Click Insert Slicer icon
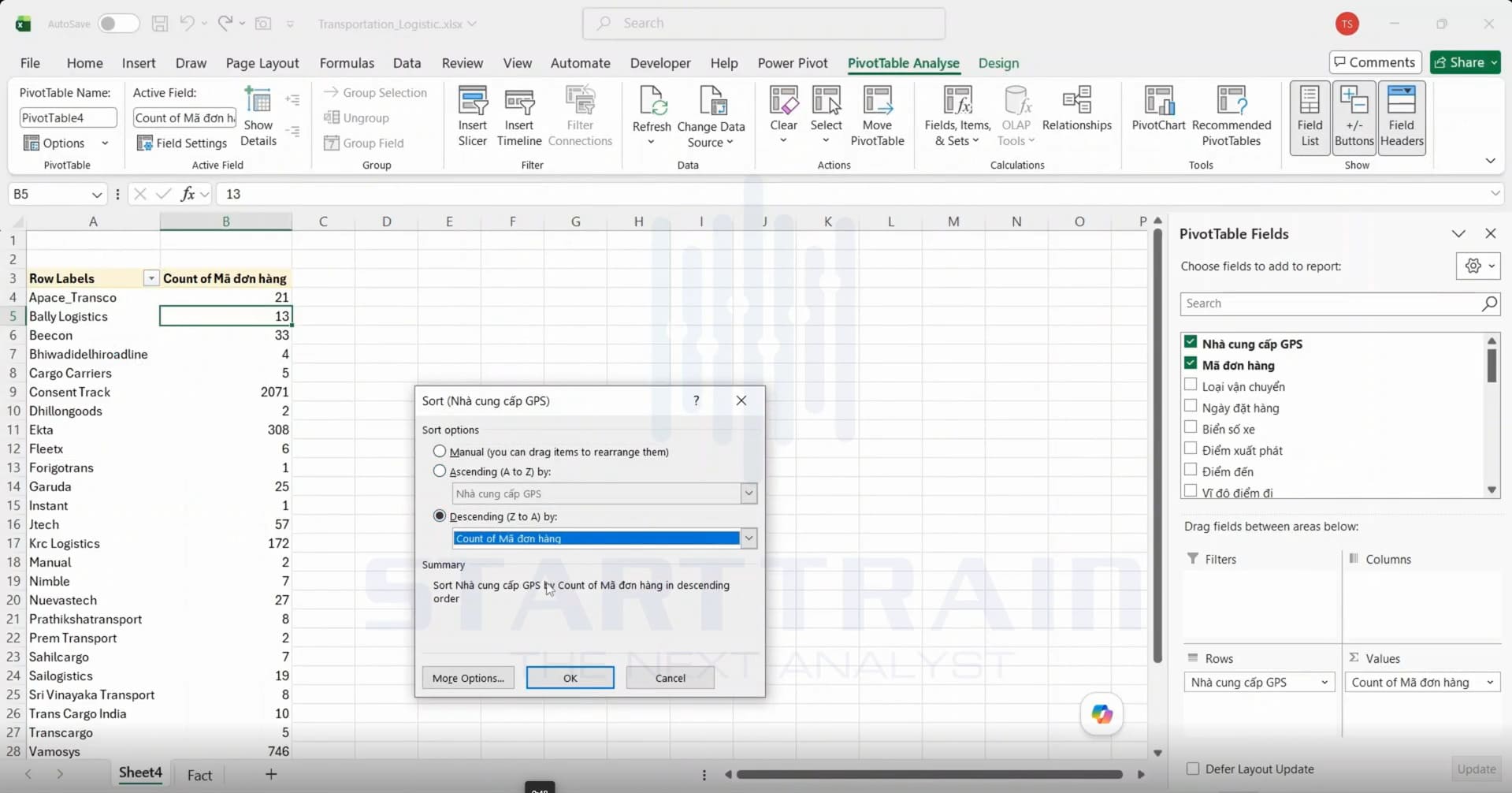The image size is (1512, 793). point(473,102)
